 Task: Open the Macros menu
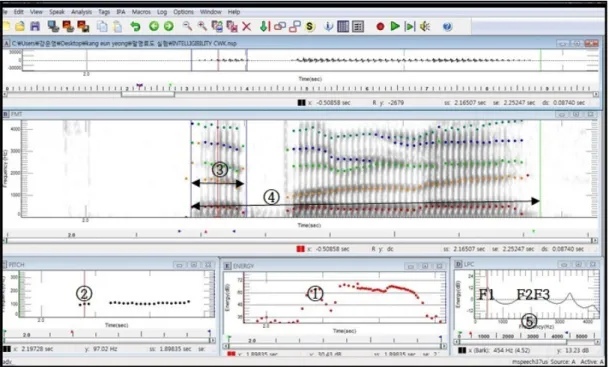point(141,12)
